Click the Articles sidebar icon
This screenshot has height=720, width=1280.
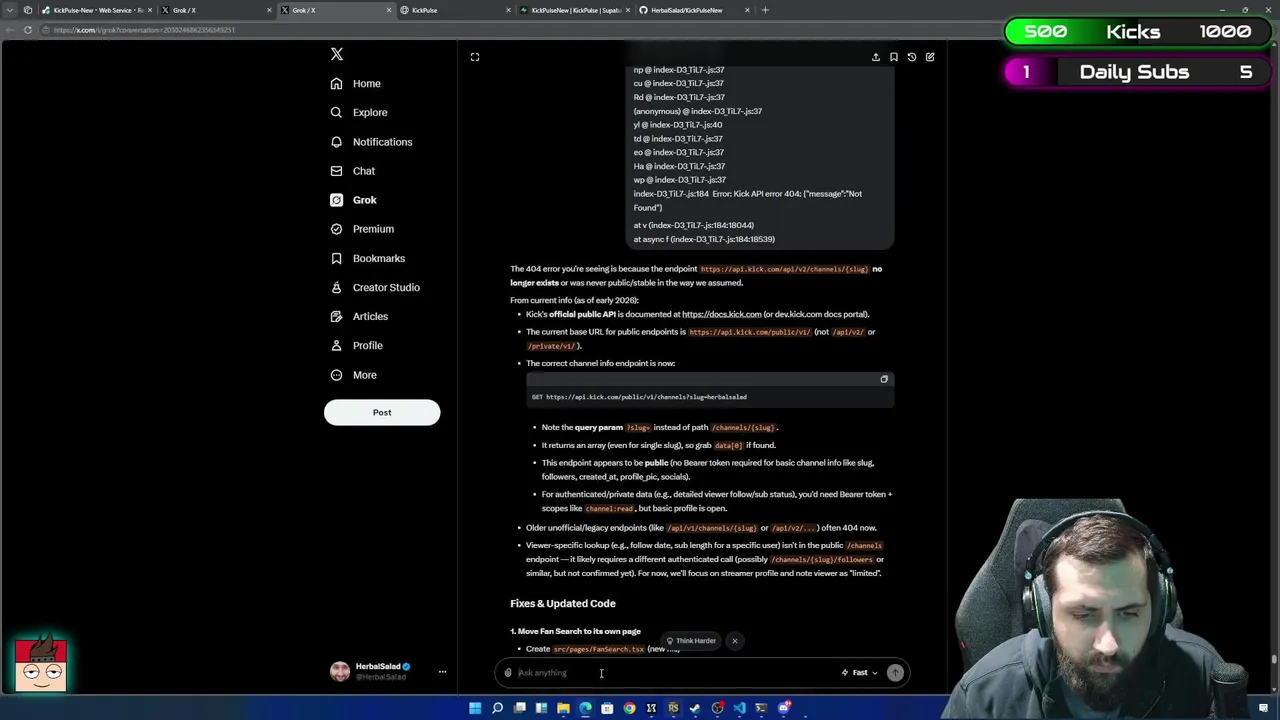[336, 316]
